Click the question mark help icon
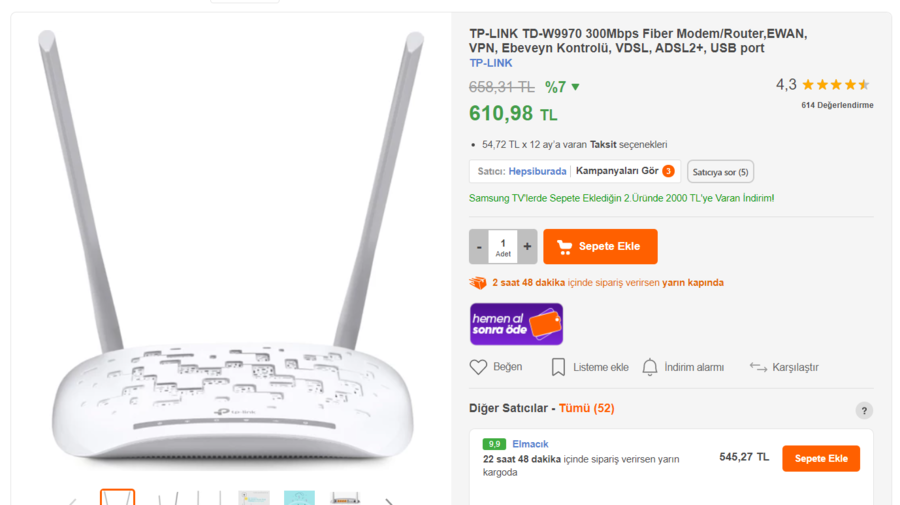Image resolution: width=900 pixels, height=505 pixels. pos(864,410)
